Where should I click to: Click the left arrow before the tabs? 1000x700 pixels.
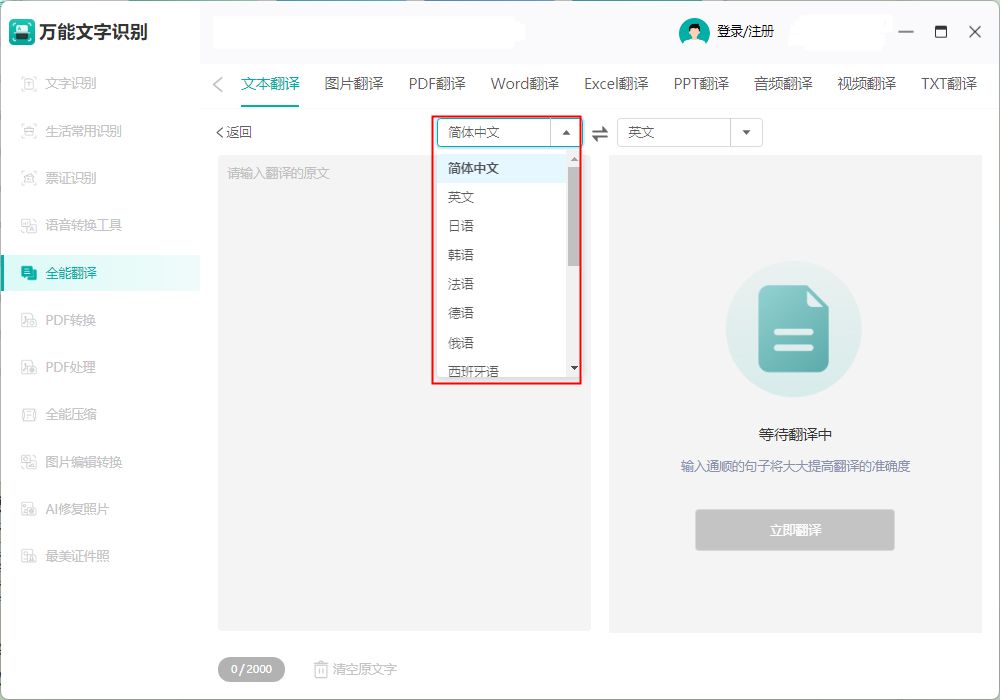[x=218, y=84]
